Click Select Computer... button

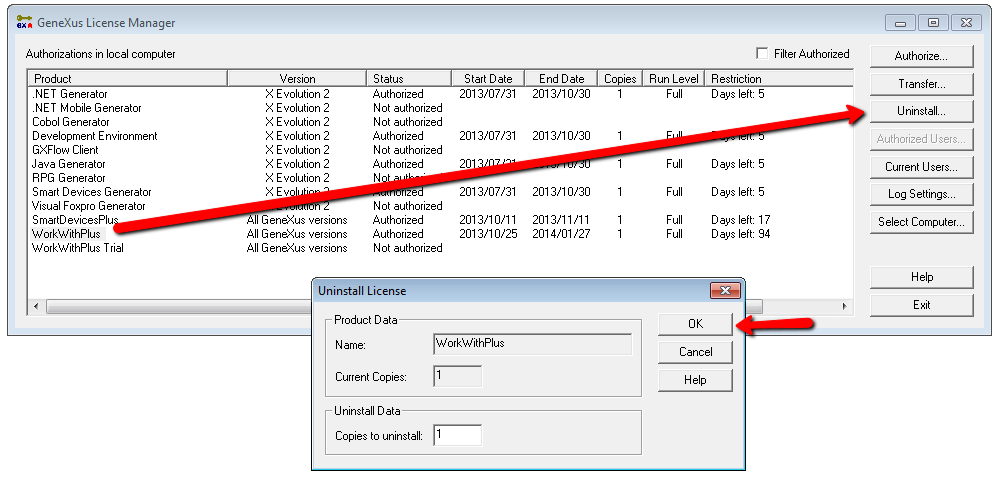click(x=921, y=222)
